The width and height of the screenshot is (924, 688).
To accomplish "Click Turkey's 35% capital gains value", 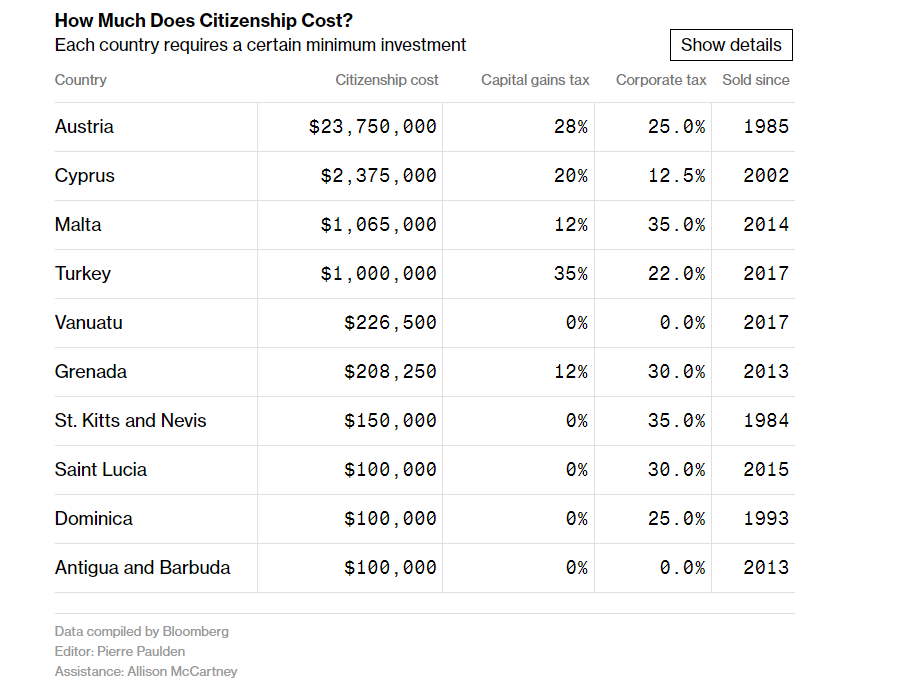I will (570, 274).
